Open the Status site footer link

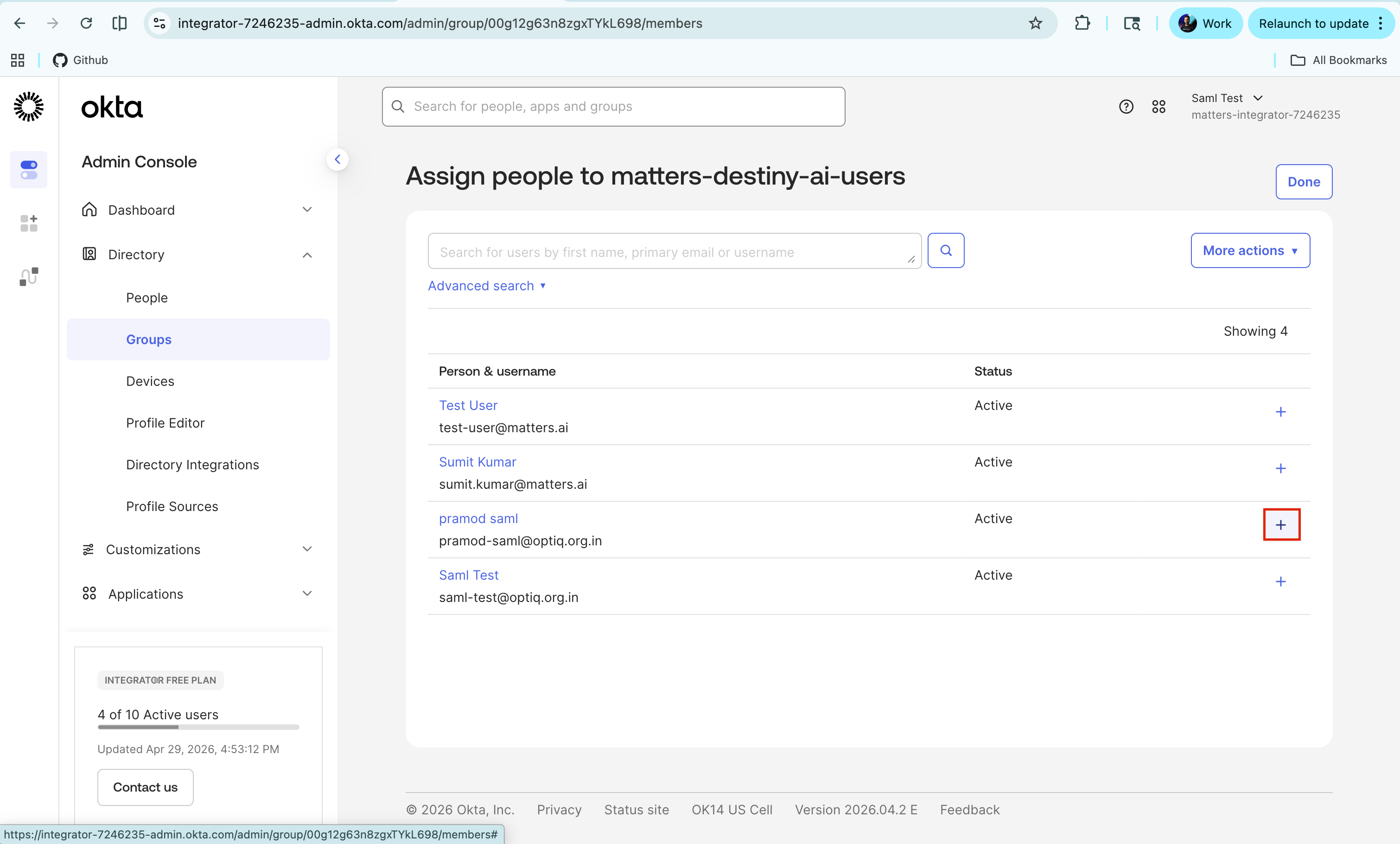pyautogui.click(x=636, y=809)
